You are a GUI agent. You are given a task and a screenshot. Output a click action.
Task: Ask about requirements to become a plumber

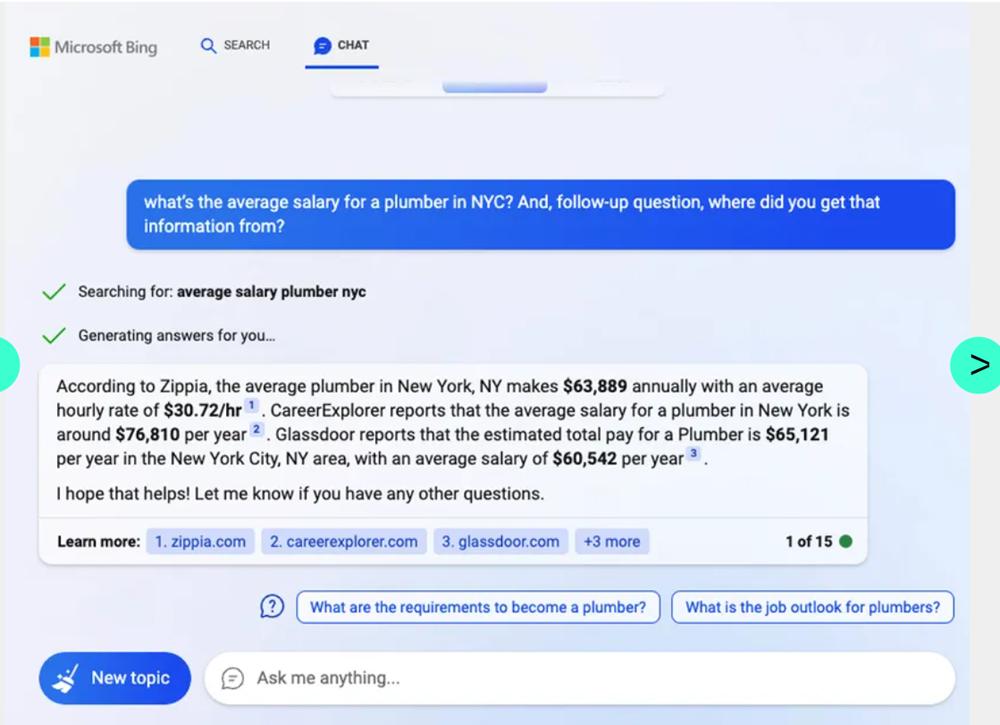(x=478, y=607)
